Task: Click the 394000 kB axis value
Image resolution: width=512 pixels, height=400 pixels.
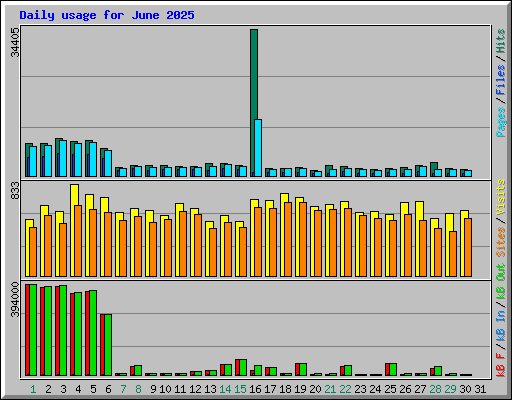Action: click(15, 300)
